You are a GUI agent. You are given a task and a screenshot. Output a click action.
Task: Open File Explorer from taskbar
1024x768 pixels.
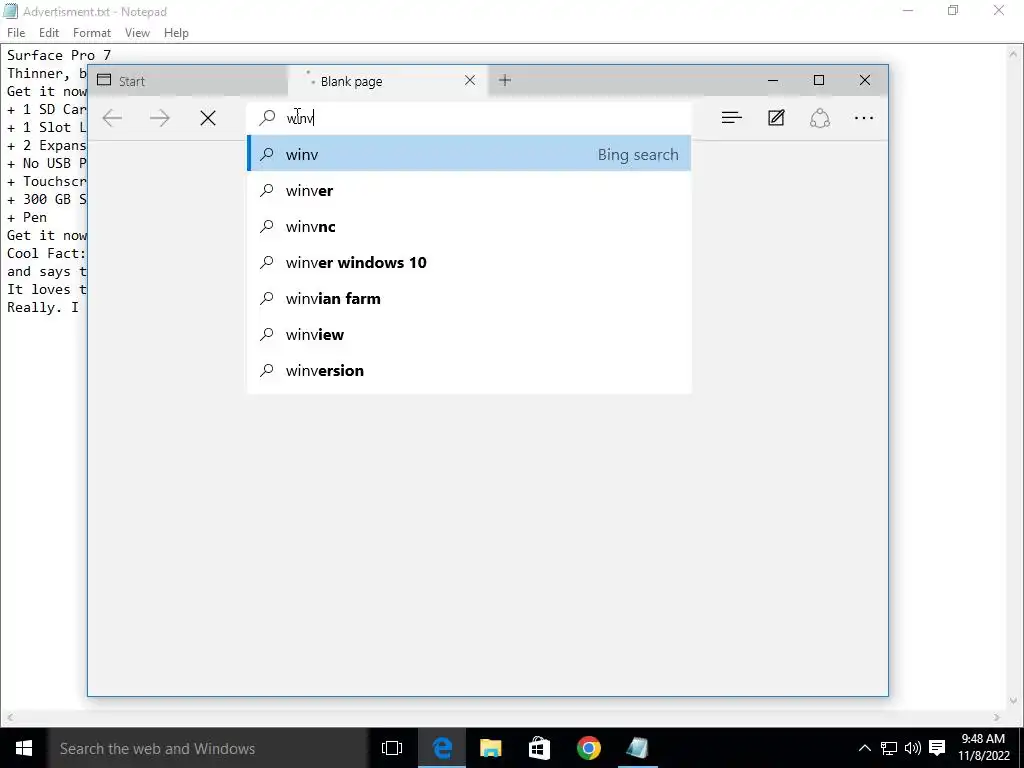coord(490,748)
